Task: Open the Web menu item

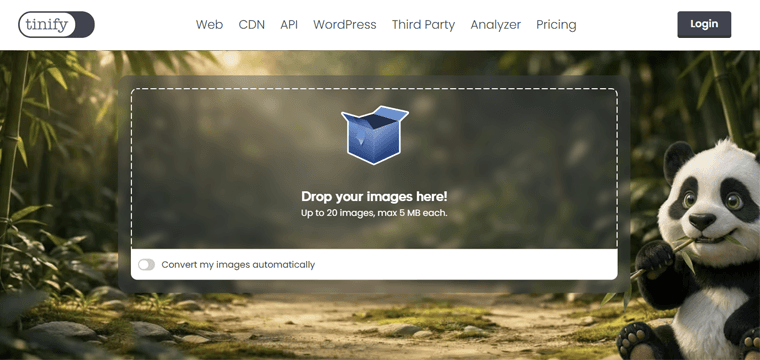Action: pos(209,25)
